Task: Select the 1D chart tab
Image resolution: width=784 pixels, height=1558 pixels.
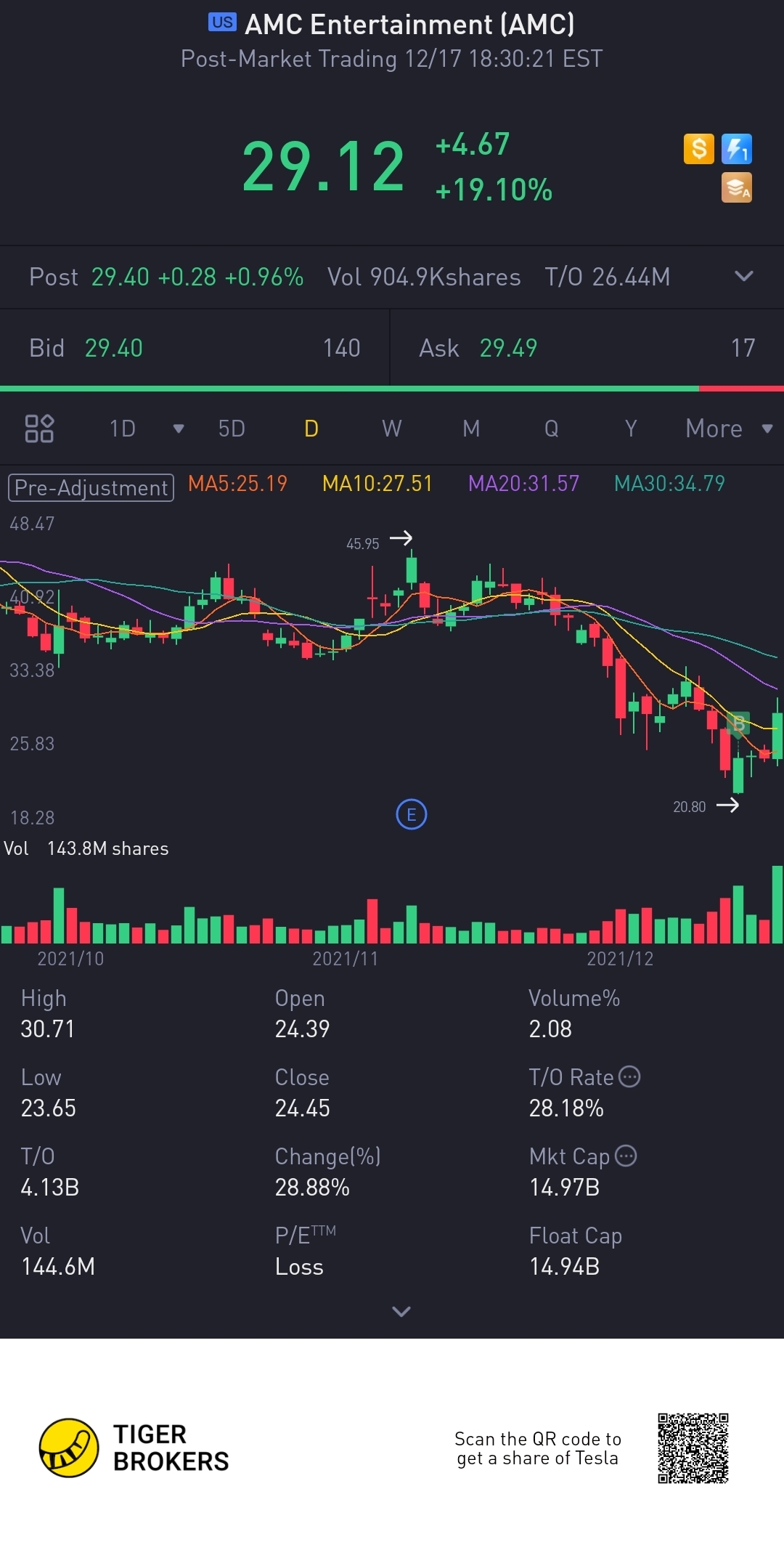Action: pyautogui.click(x=123, y=429)
